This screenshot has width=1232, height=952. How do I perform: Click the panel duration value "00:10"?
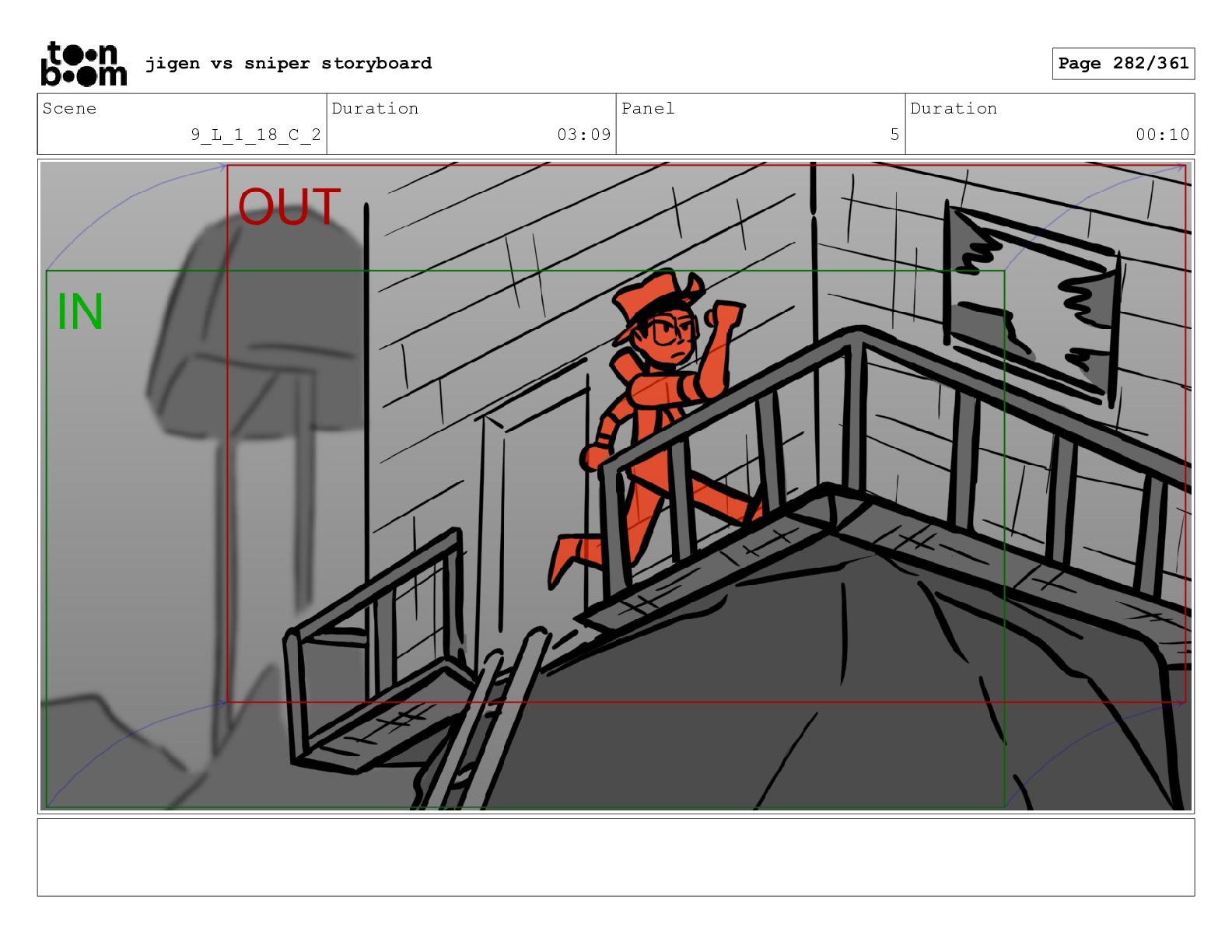tap(1163, 135)
